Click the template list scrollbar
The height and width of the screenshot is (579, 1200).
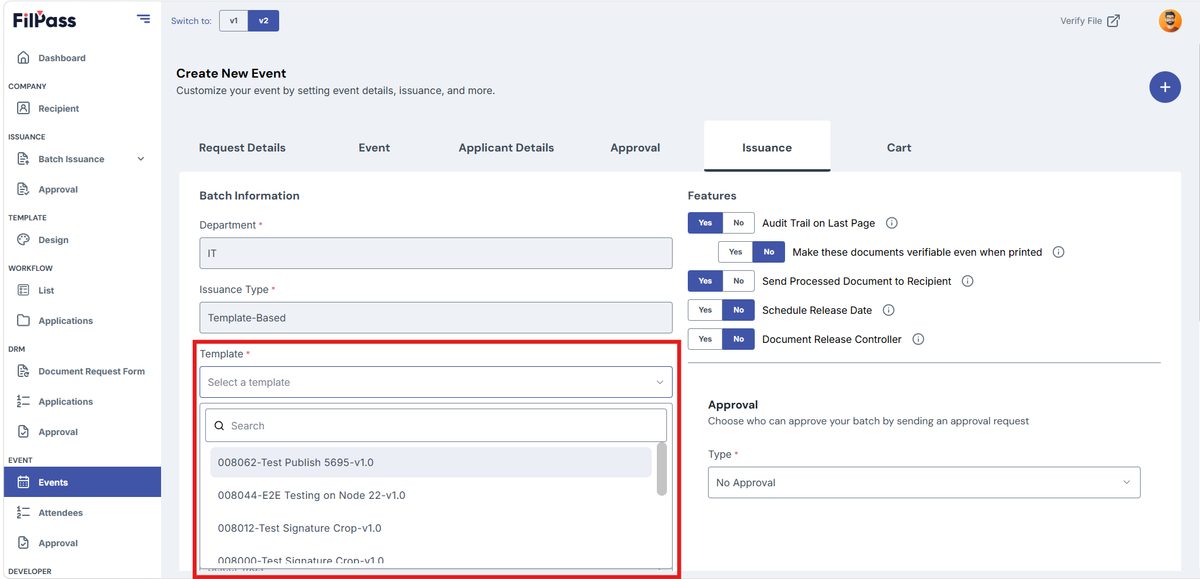tap(662, 468)
